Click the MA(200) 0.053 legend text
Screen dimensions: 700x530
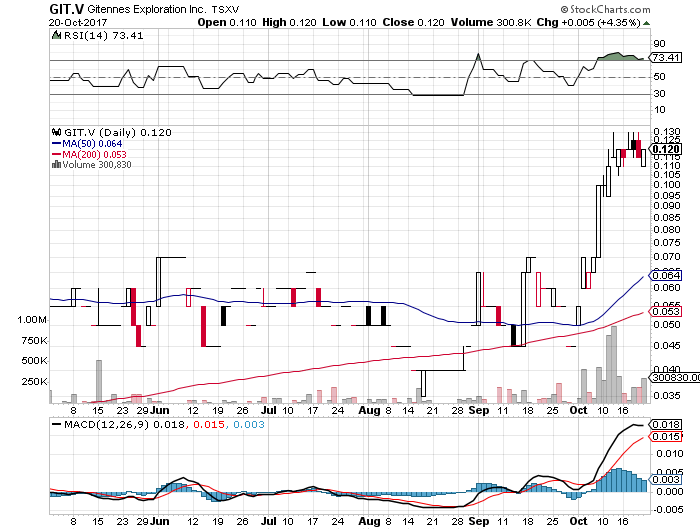[94, 154]
